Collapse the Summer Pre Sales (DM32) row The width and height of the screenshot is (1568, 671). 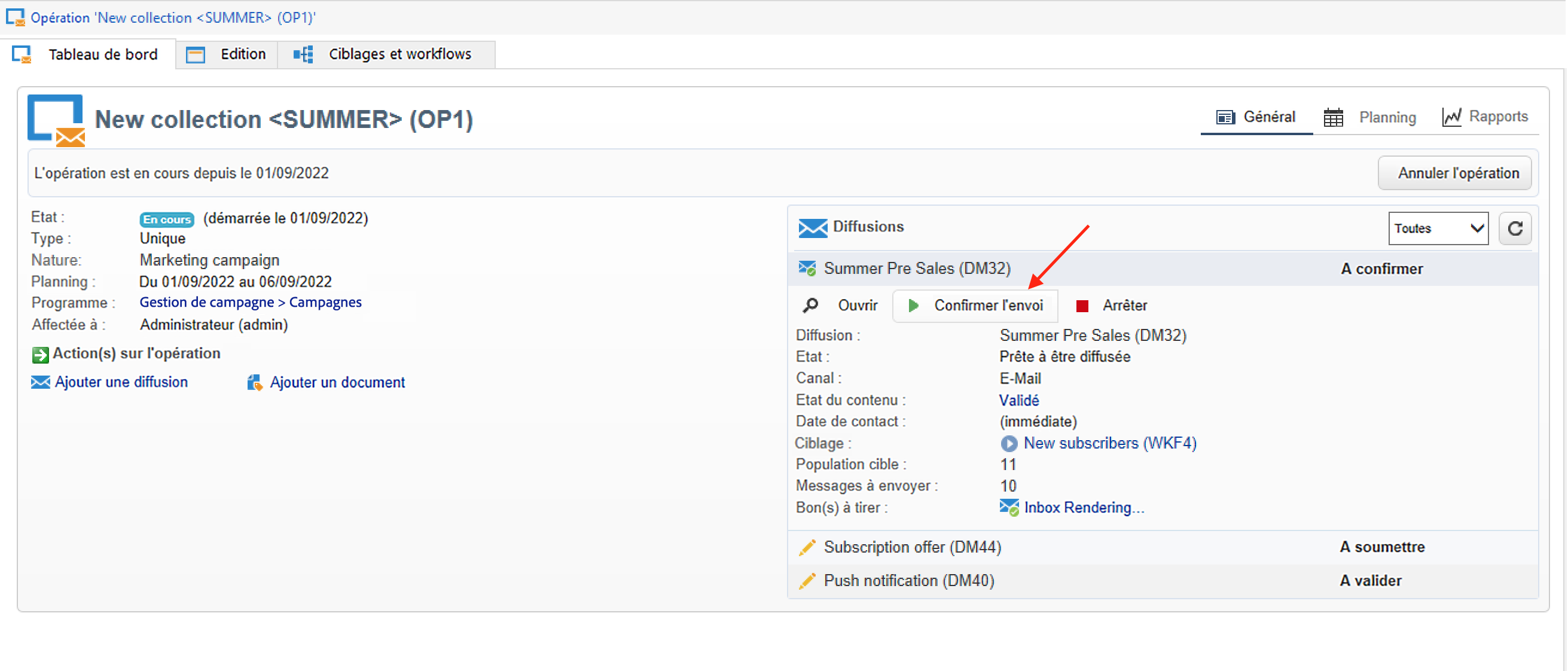[x=917, y=269]
